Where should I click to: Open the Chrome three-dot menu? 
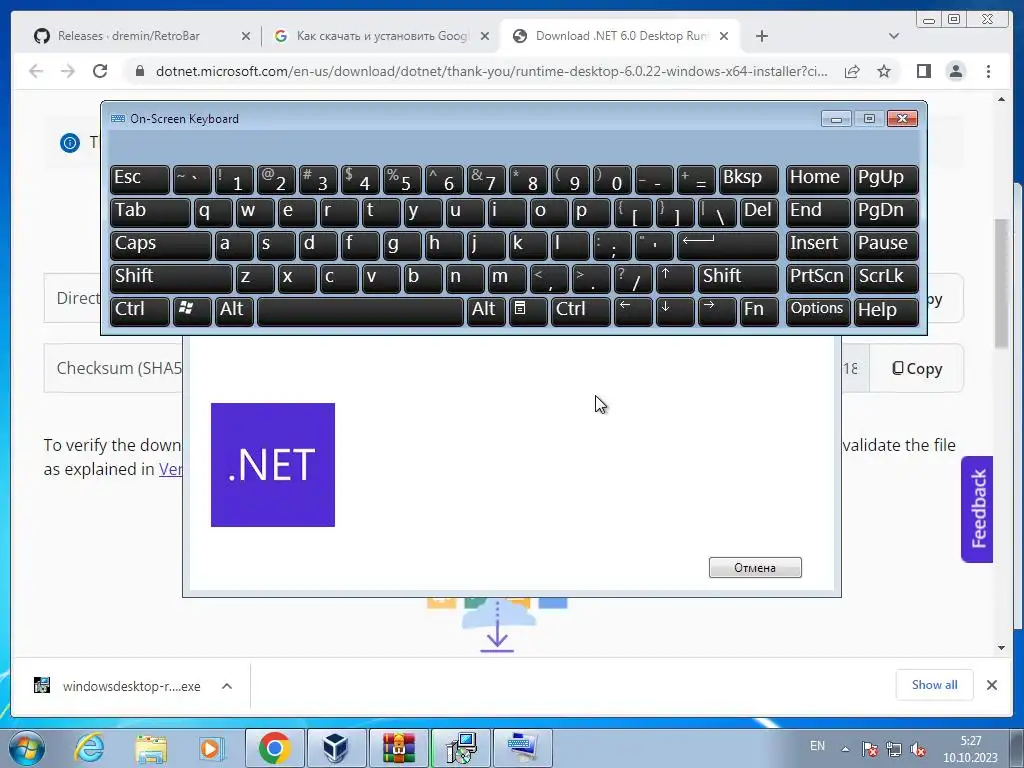point(988,71)
